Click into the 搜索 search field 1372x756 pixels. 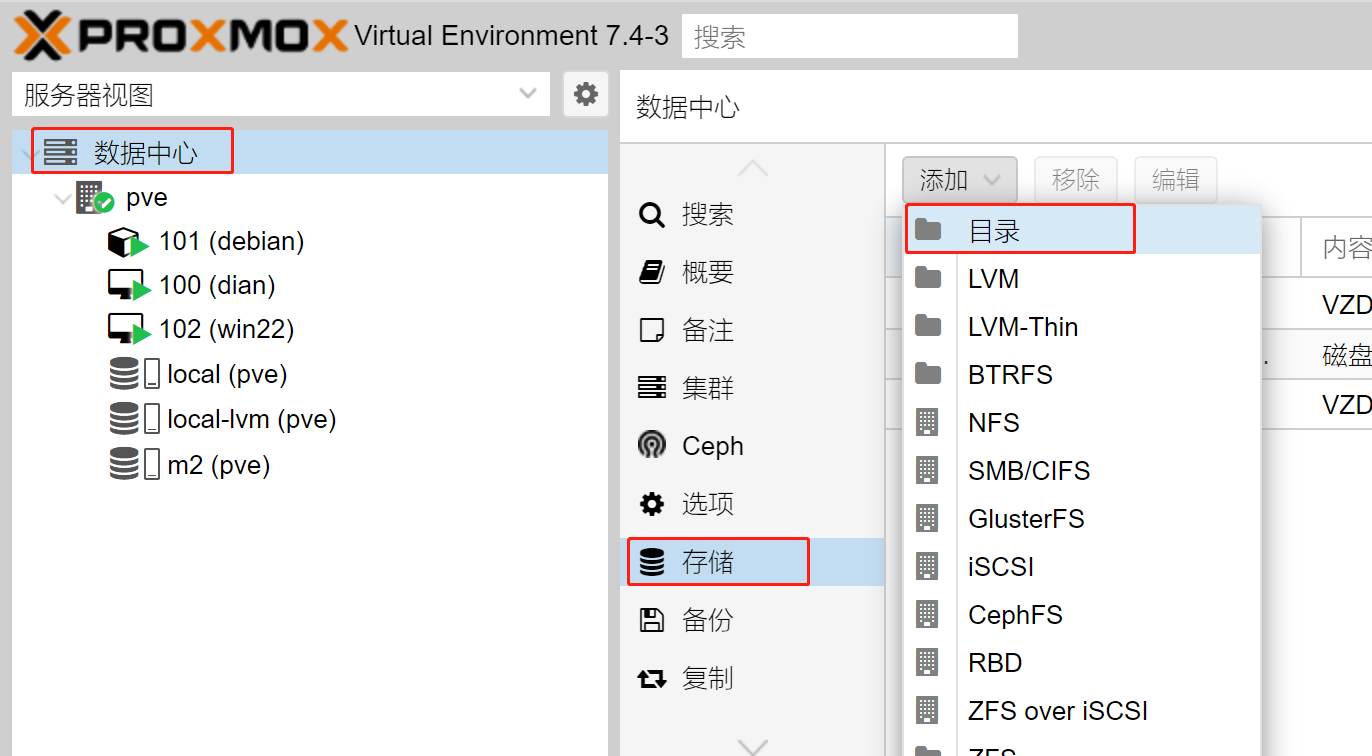[850, 37]
